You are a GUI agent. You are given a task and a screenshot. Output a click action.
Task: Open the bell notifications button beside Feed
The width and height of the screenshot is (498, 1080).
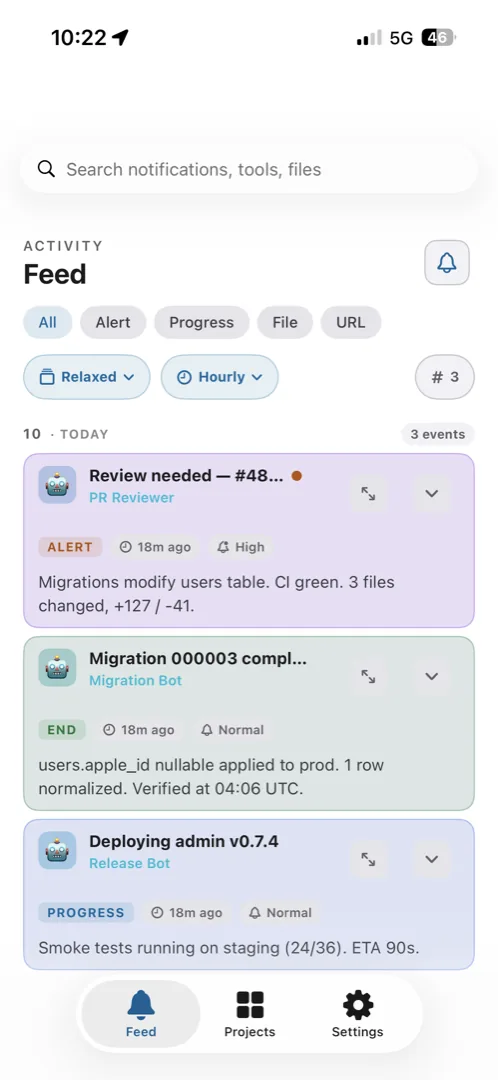(447, 262)
